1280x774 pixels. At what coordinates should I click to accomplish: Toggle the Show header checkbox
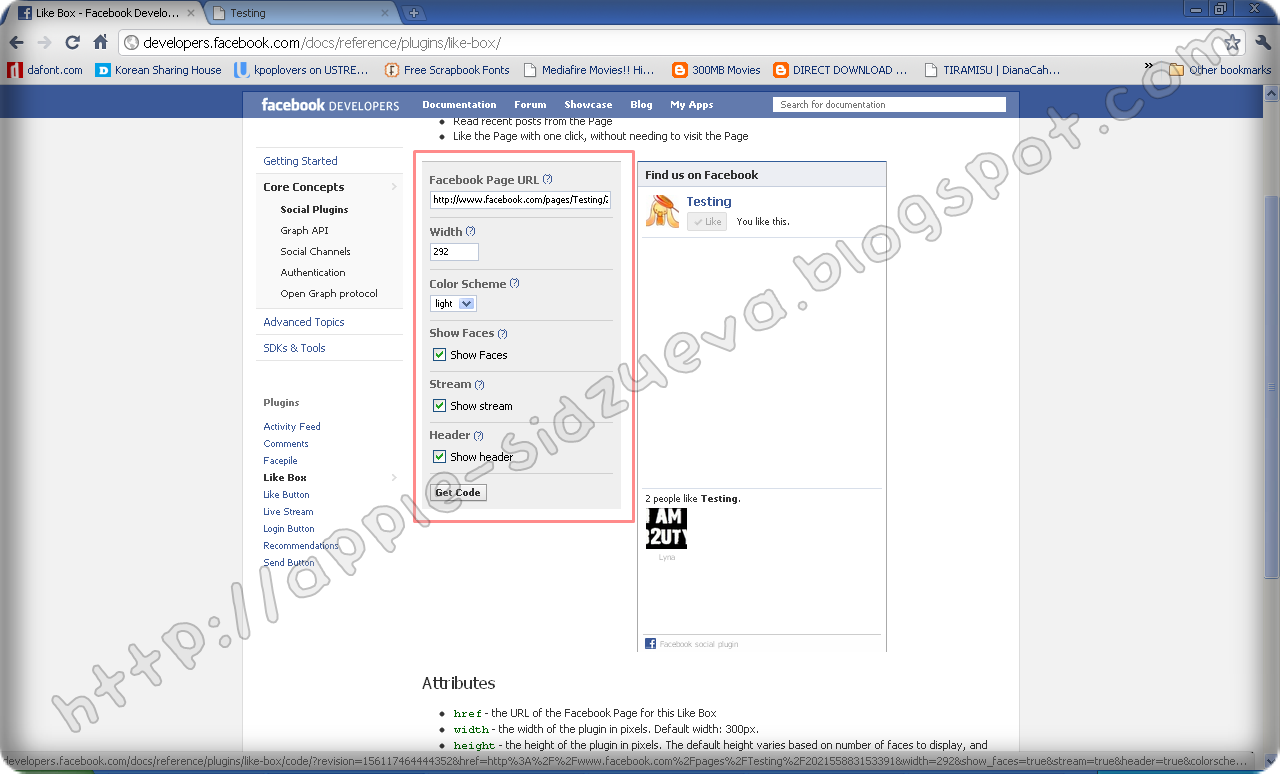coord(439,457)
